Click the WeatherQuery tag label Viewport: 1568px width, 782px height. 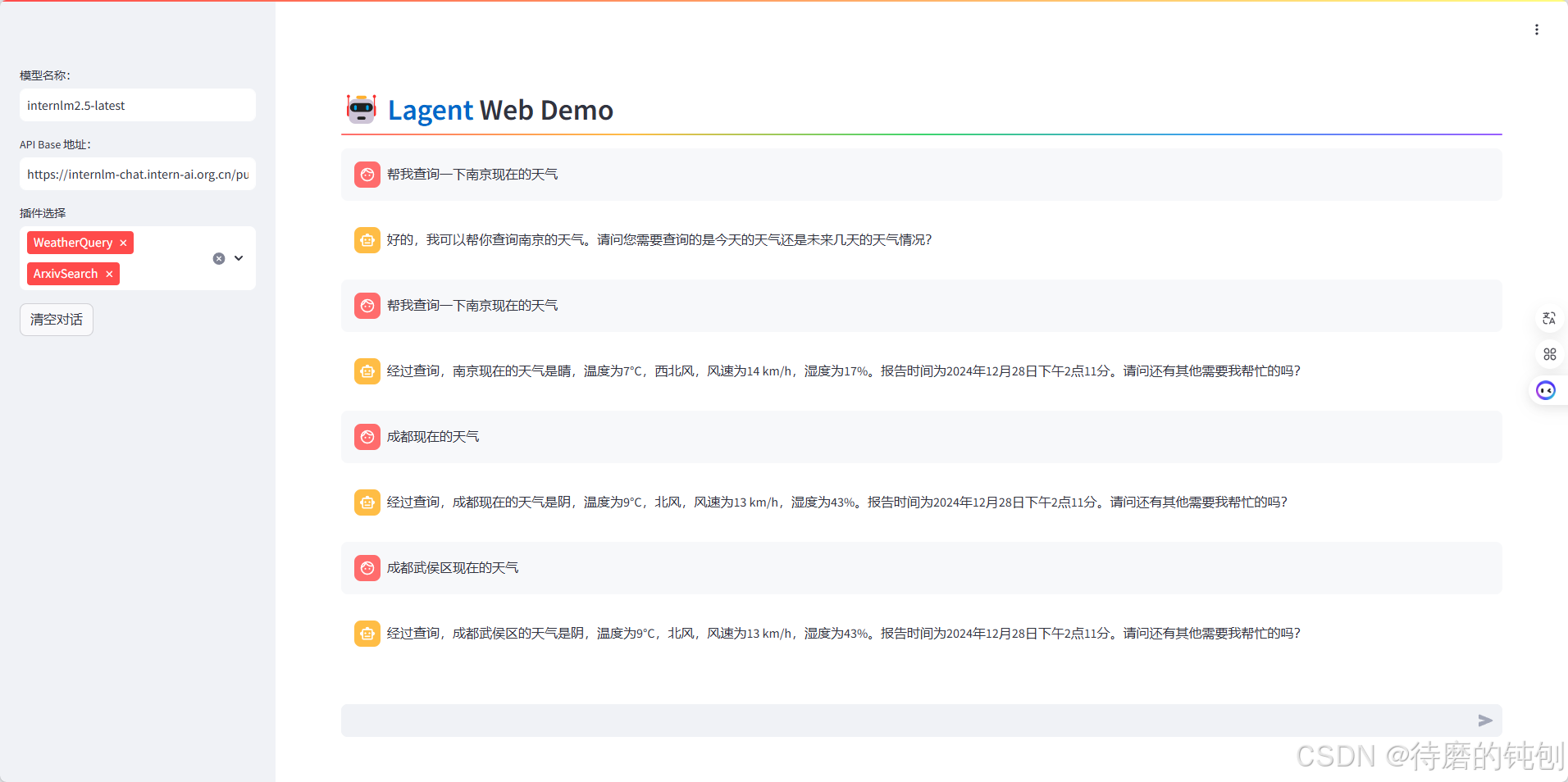[x=73, y=243]
